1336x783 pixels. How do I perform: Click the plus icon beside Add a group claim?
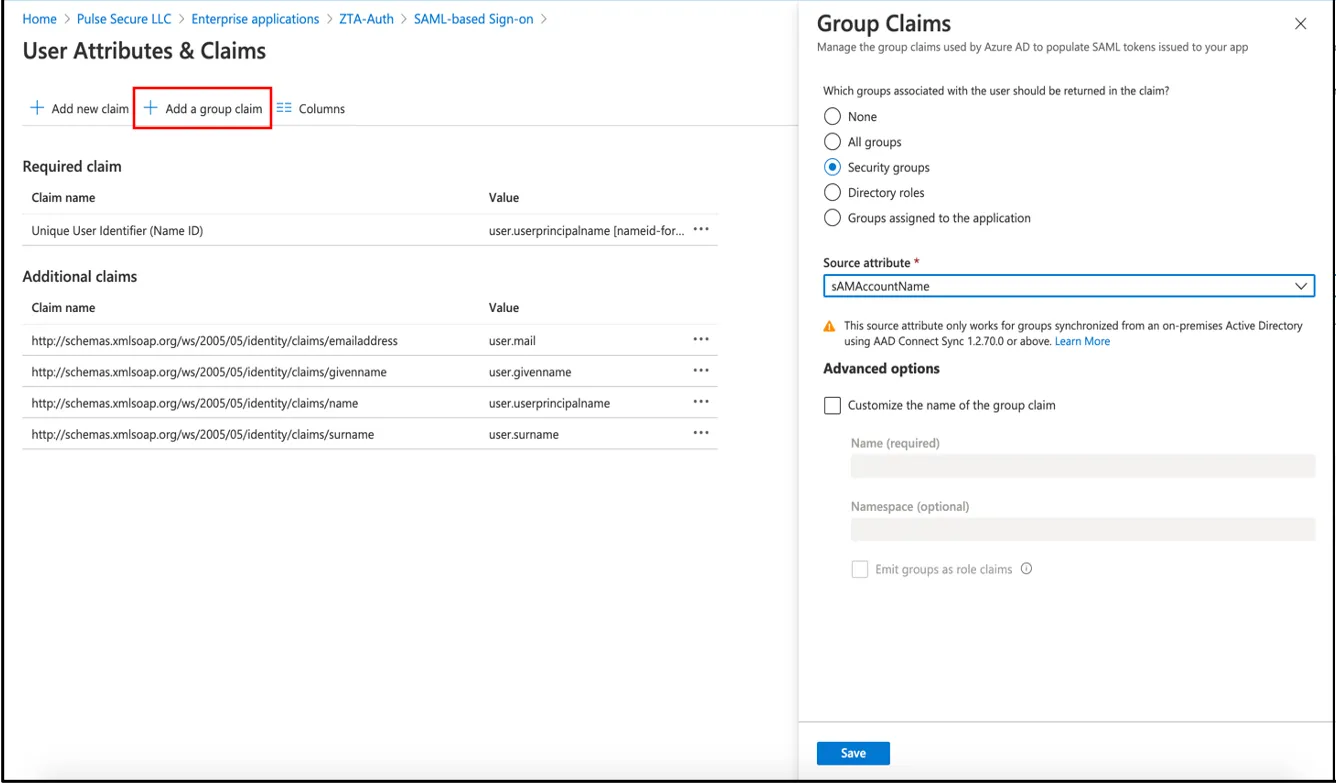click(151, 108)
